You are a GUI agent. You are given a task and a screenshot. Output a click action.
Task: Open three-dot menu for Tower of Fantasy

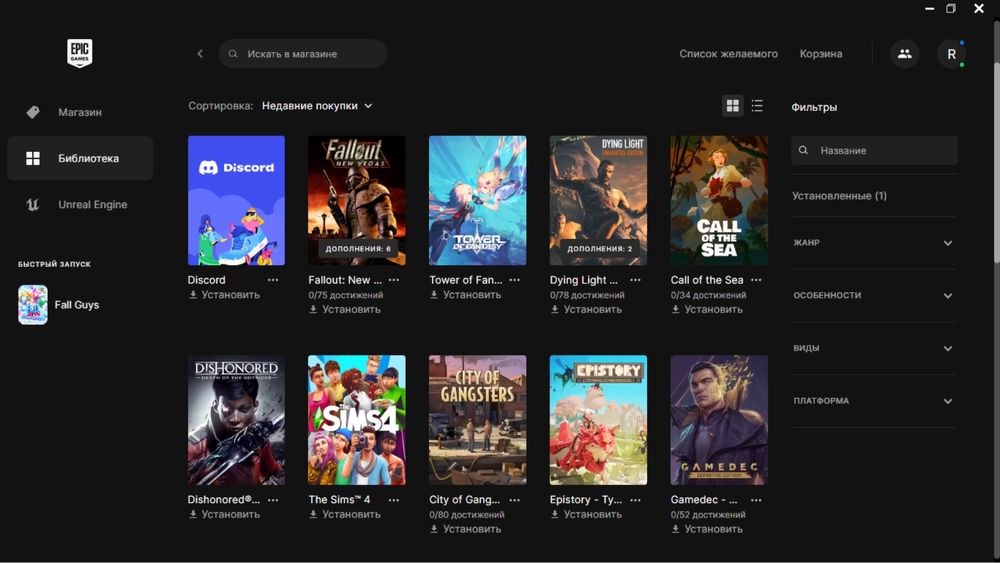[x=515, y=280]
